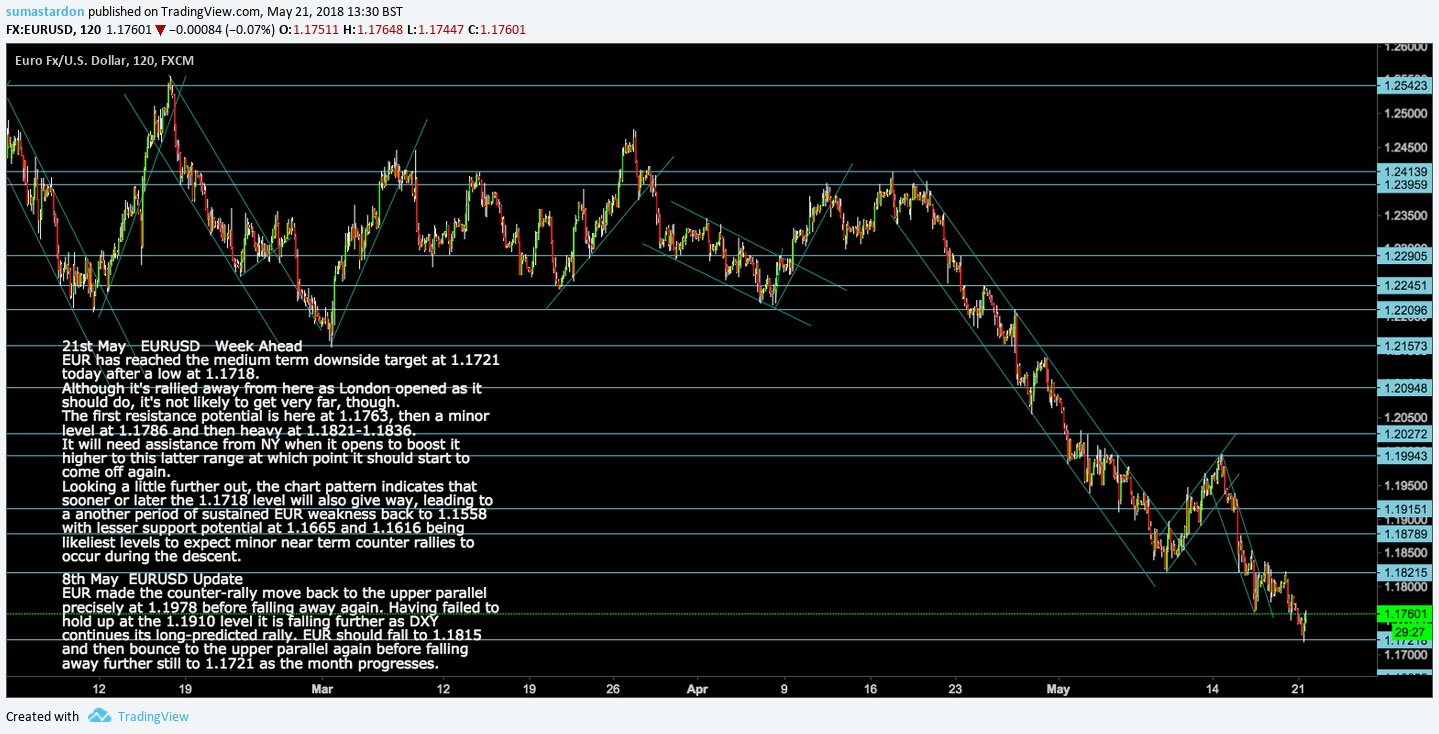
Task: Click the open value O:1.17511
Action: (307, 30)
